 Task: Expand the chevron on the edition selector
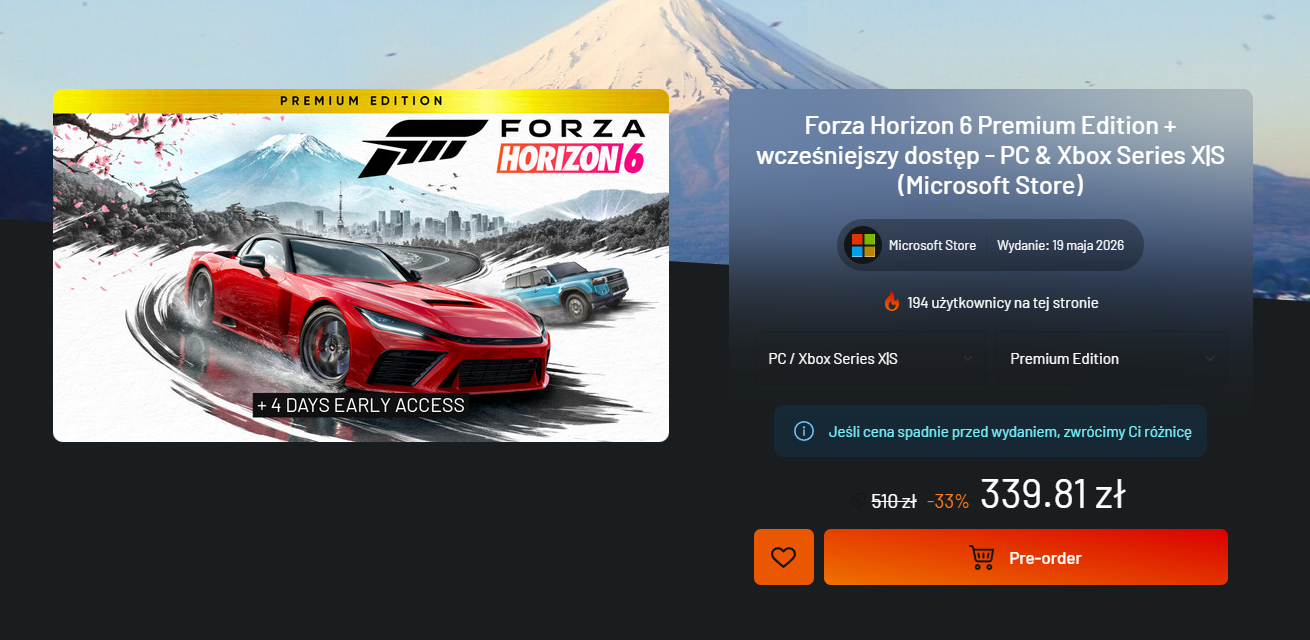[1209, 359]
